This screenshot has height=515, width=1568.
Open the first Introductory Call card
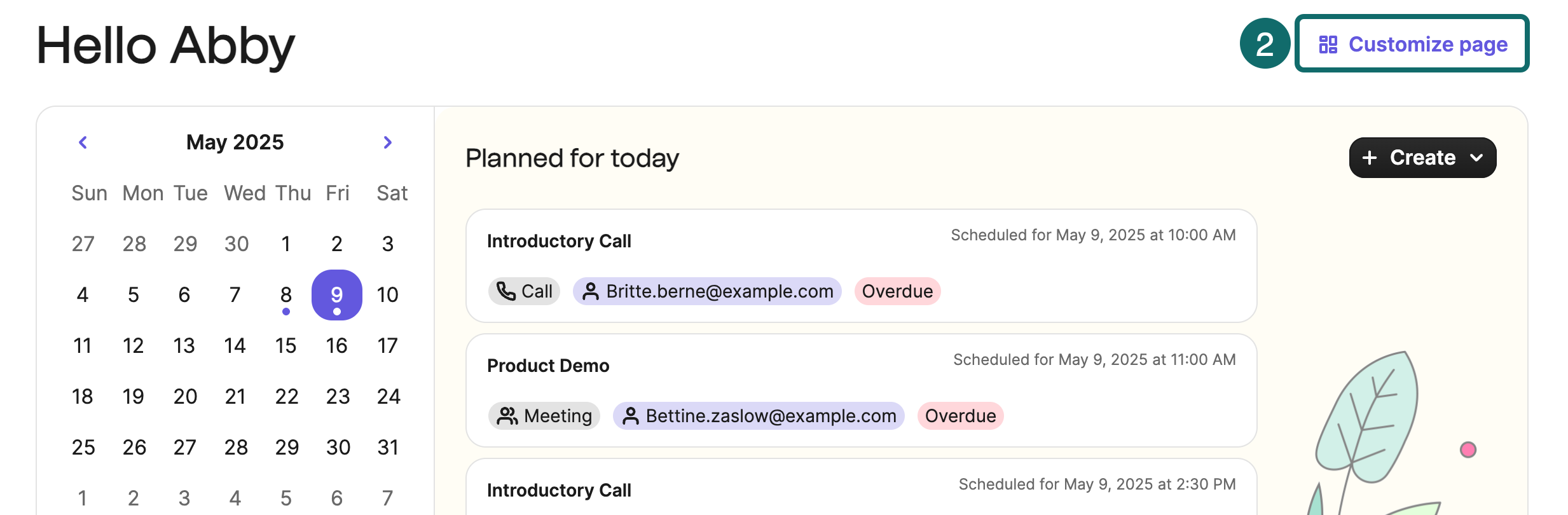862,266
